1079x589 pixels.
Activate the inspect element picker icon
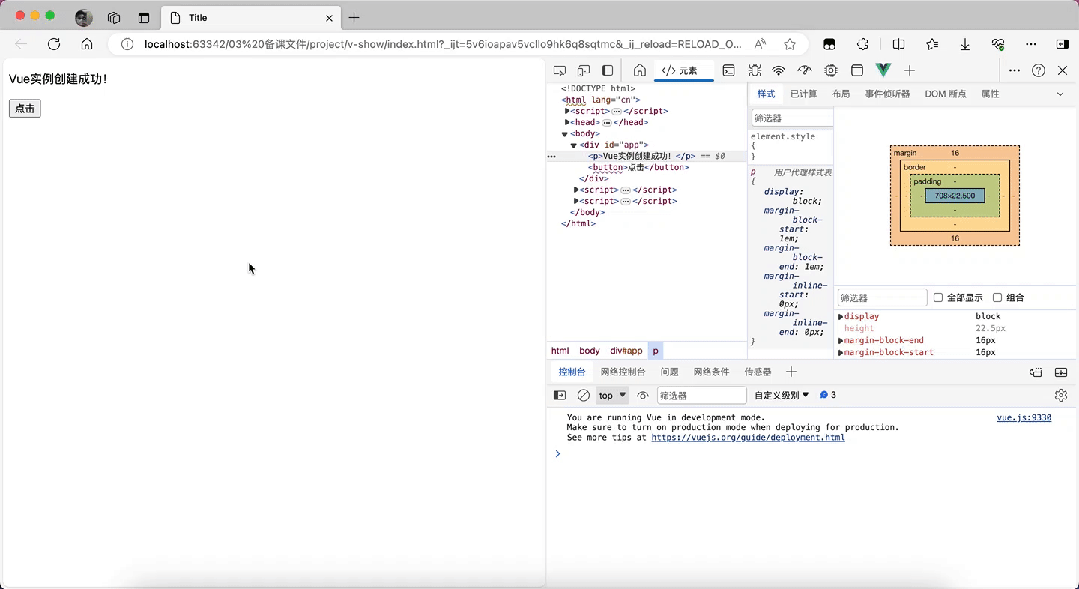tap(559, 70)
